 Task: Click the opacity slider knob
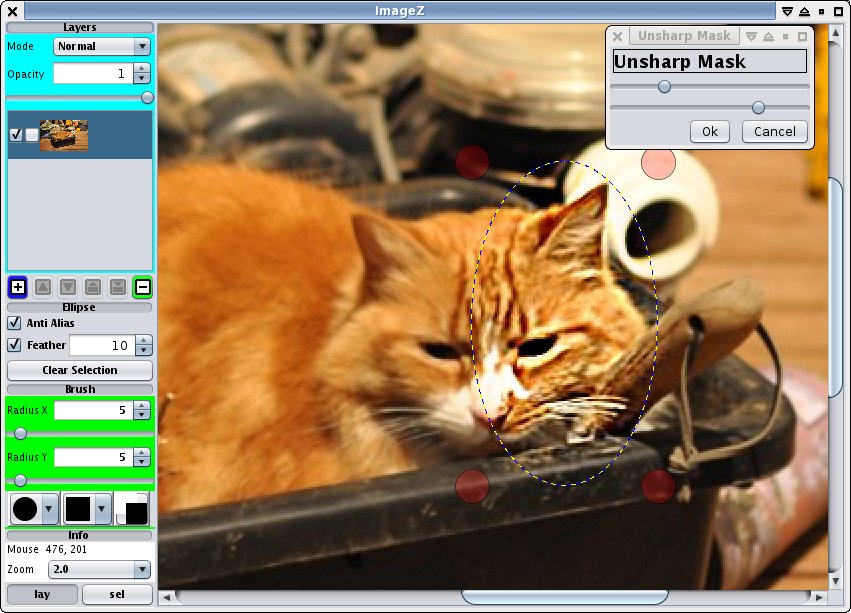point(147,98)
